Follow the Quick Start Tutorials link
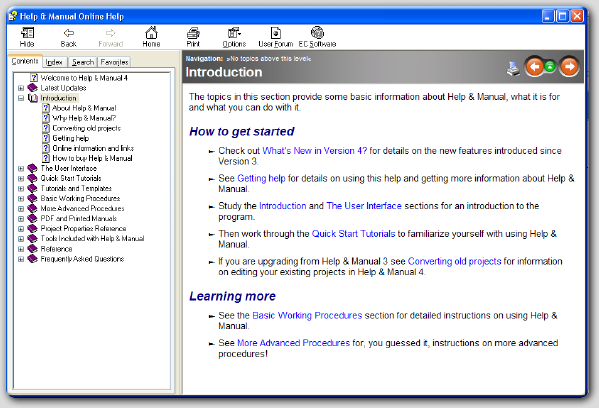This screenshot has height=408, width=599. coord(353,234)
